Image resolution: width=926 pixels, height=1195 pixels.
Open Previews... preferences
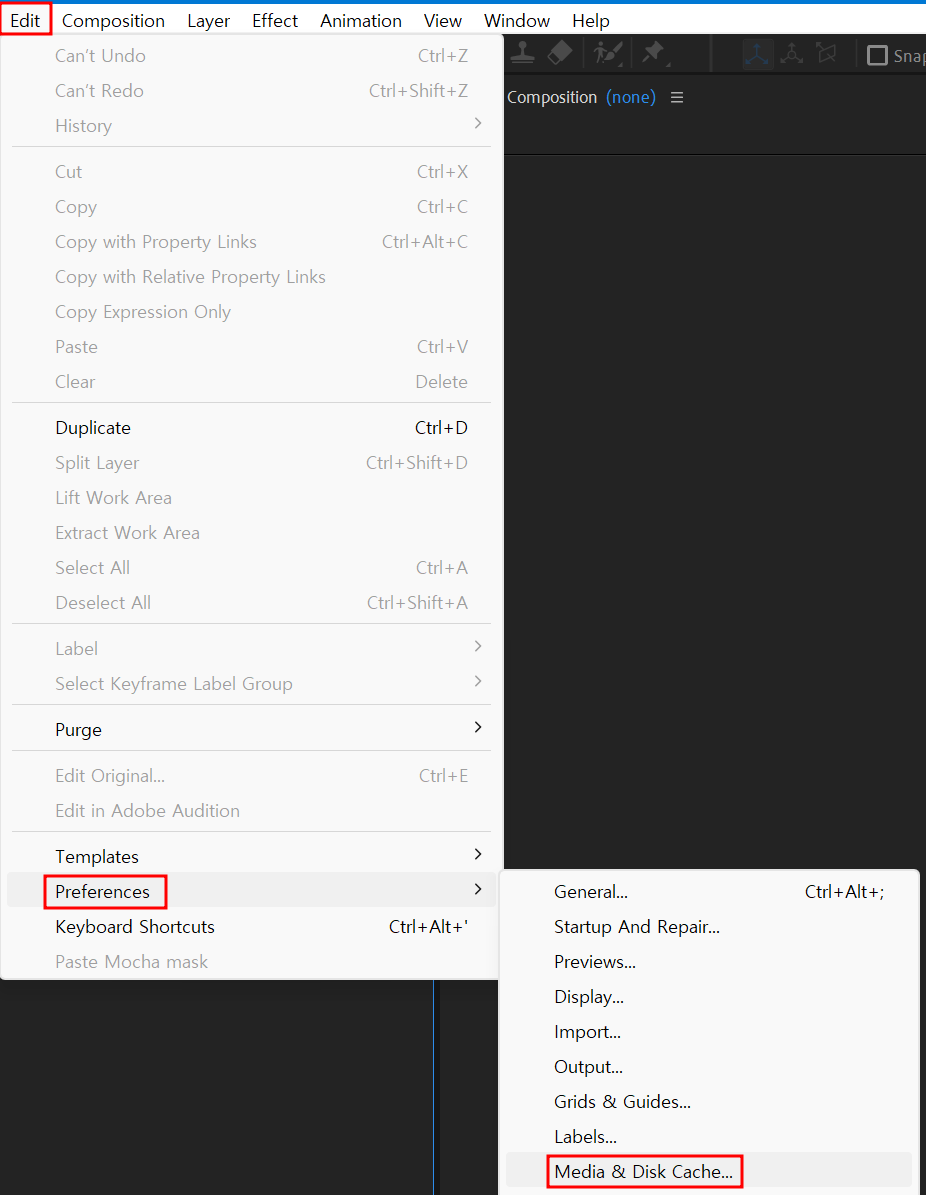tap(709, 962)
